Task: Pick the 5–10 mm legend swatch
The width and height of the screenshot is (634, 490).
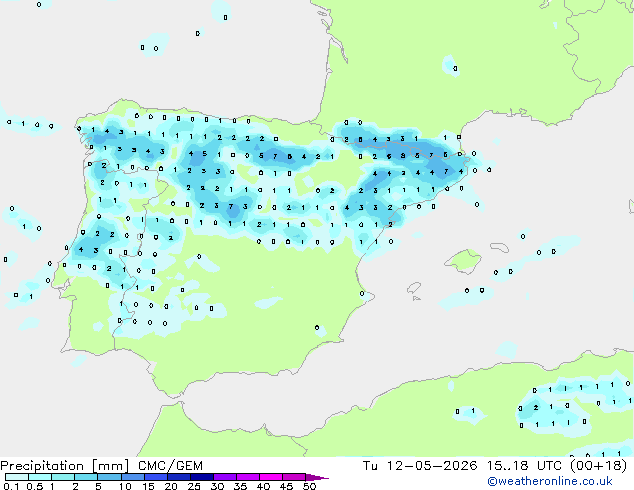Action: 109,477
